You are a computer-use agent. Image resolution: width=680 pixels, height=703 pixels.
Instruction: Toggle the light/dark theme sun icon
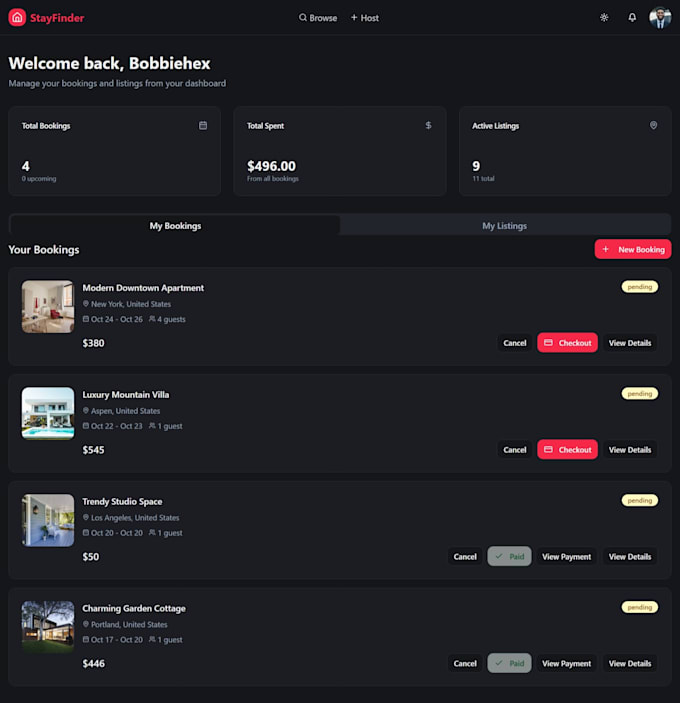tap(604, 17)
